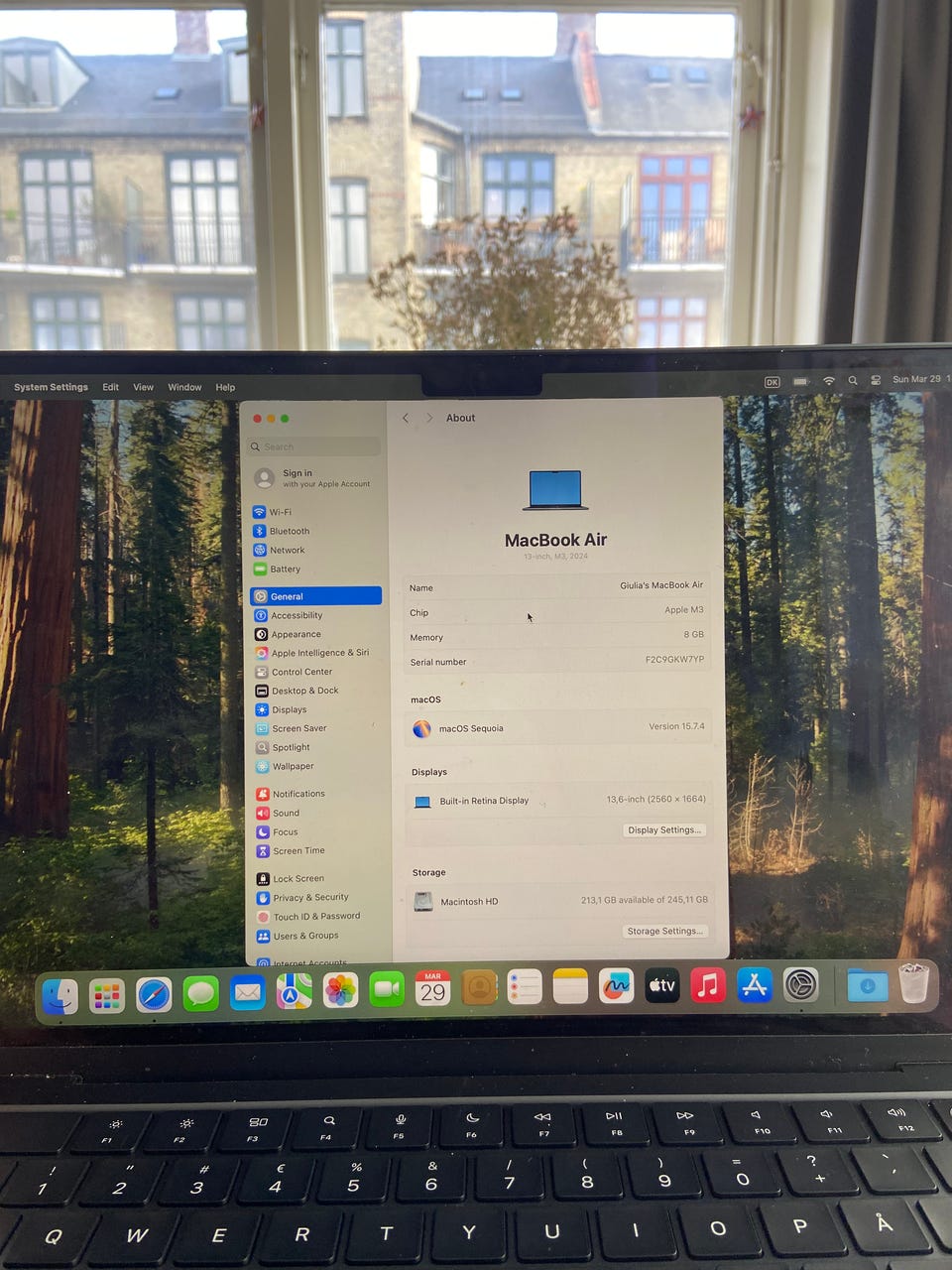Viewport: 952px width, 1270px height.
Task: Select Network in the sidebar
Action: [314, 550]
